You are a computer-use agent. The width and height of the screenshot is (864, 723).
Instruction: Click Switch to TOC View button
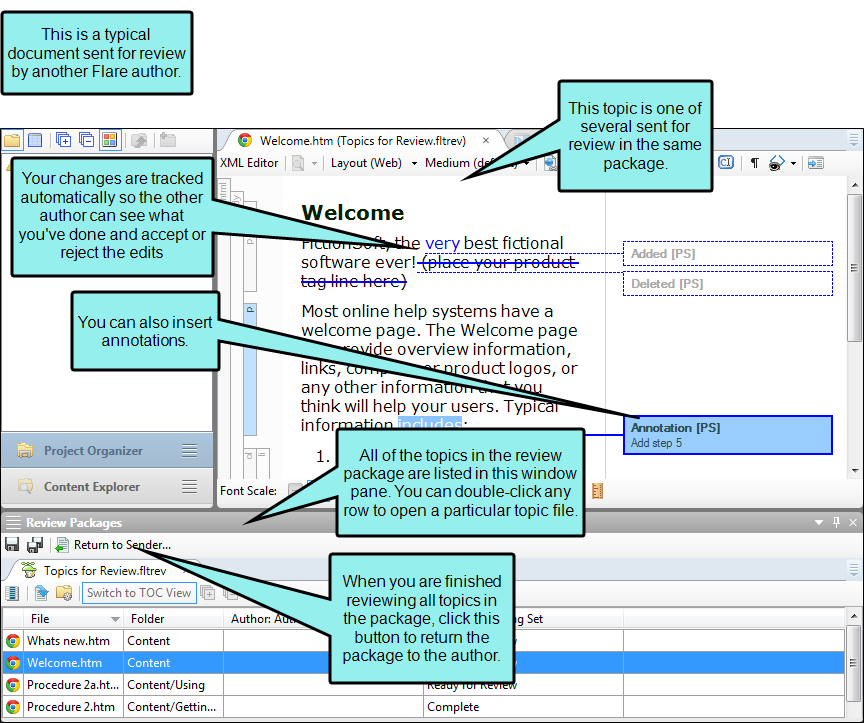pyautogui.click(x=139, y=593)
